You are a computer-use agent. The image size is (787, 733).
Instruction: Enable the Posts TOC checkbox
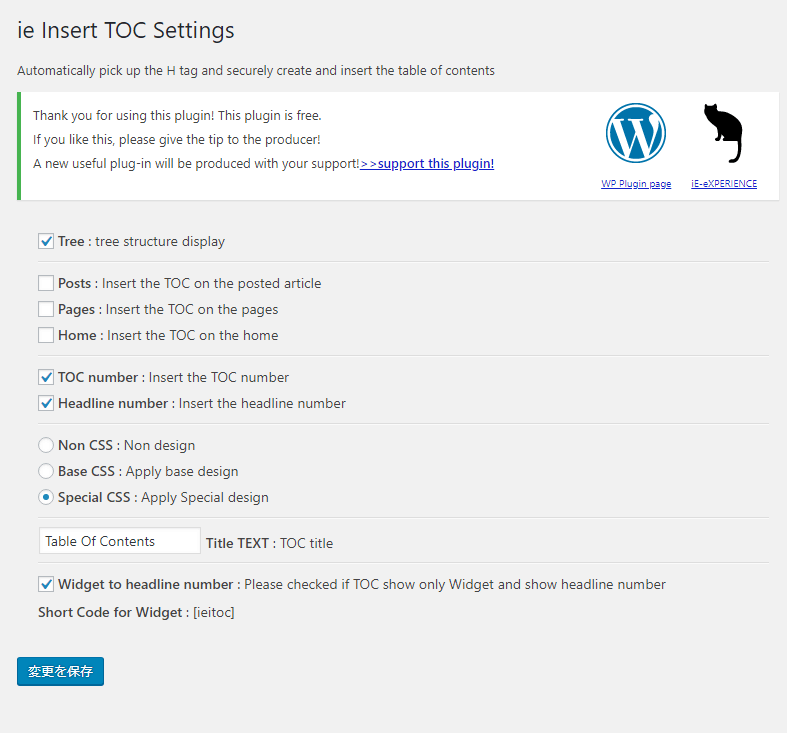pos(46,283)
